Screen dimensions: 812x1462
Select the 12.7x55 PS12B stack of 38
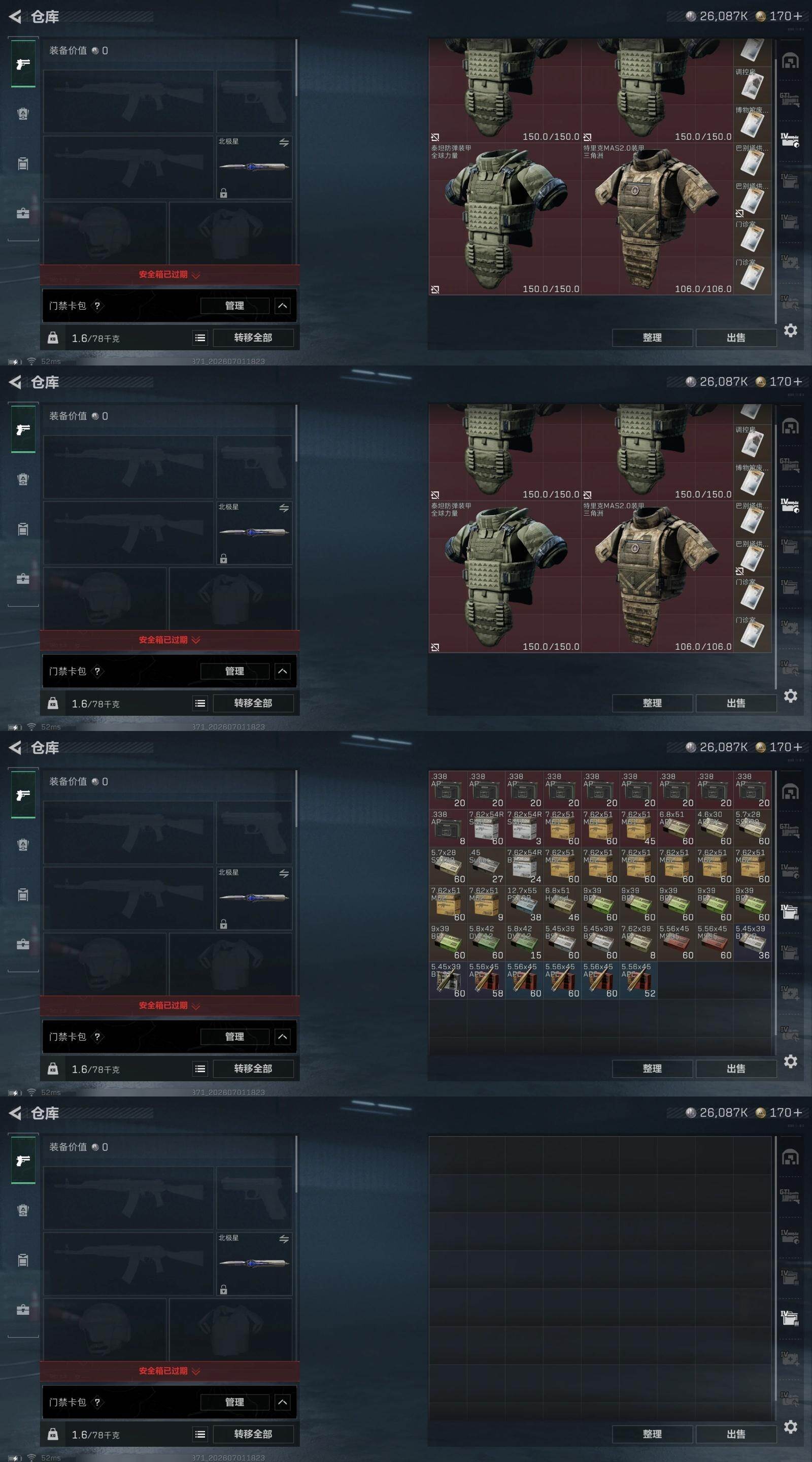pyautogui.click(x=524, y=904)
